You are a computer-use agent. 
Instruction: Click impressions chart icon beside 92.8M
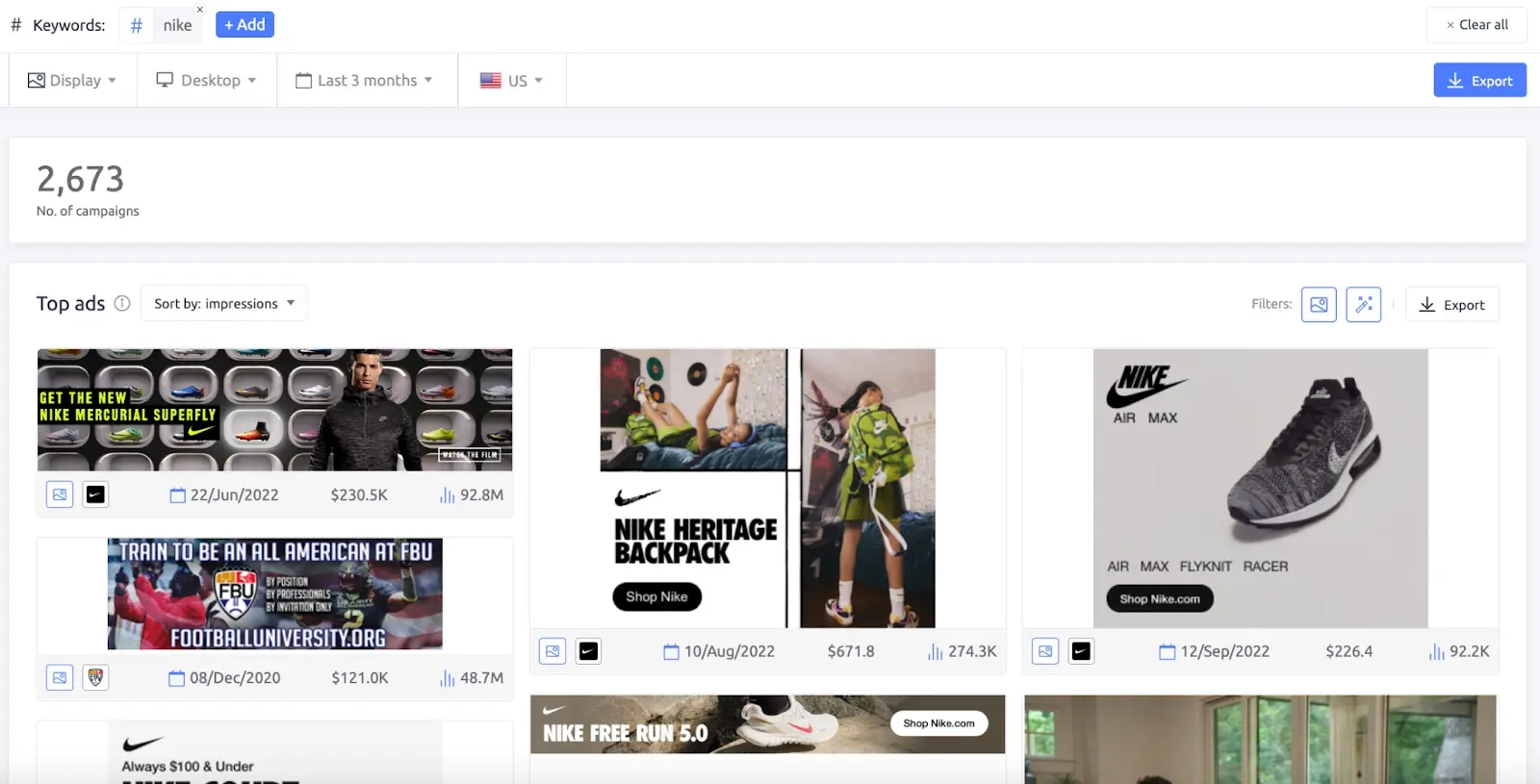point(448,495)
